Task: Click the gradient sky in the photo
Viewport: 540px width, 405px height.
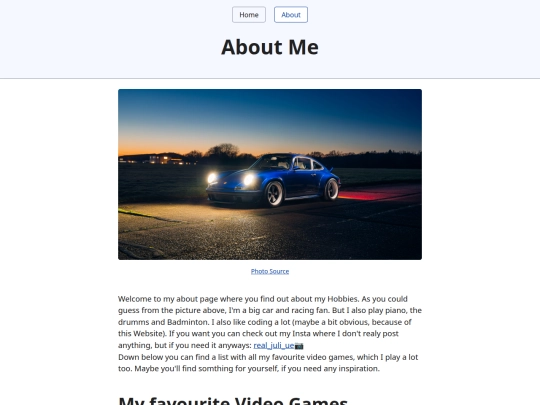Action: point(270,117)
